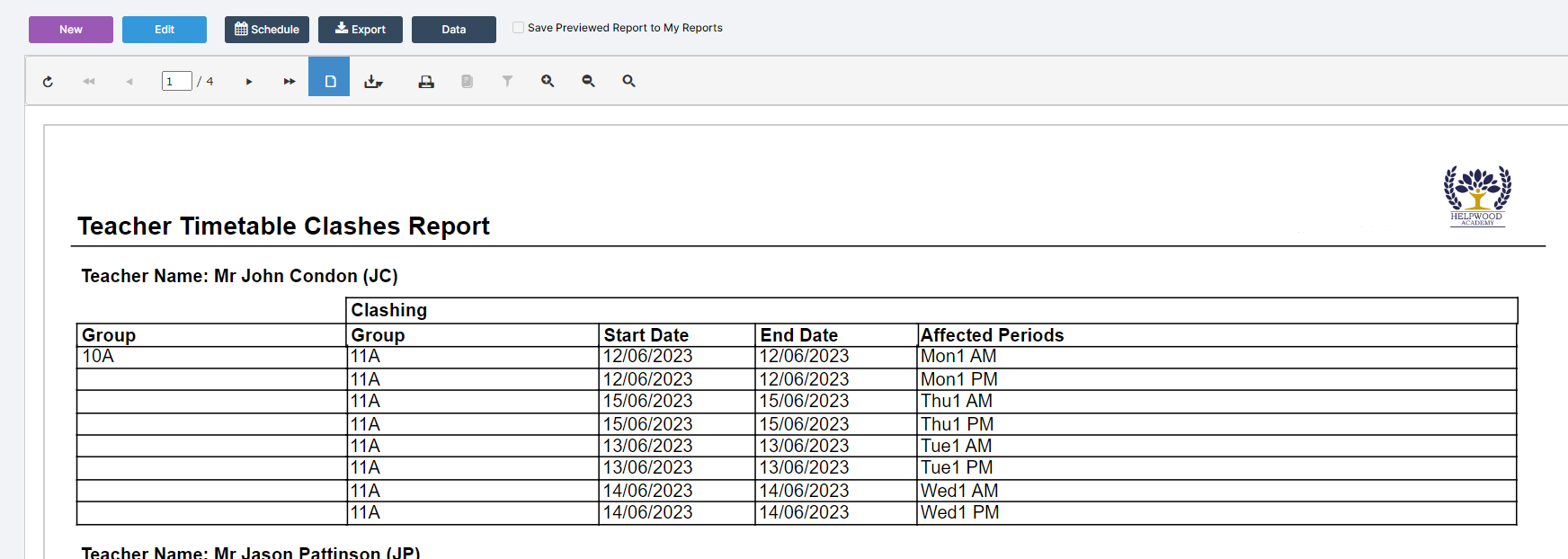Jump to the last report page
The width and height of the screenshot is (1568, 559).
pos(290,82)
